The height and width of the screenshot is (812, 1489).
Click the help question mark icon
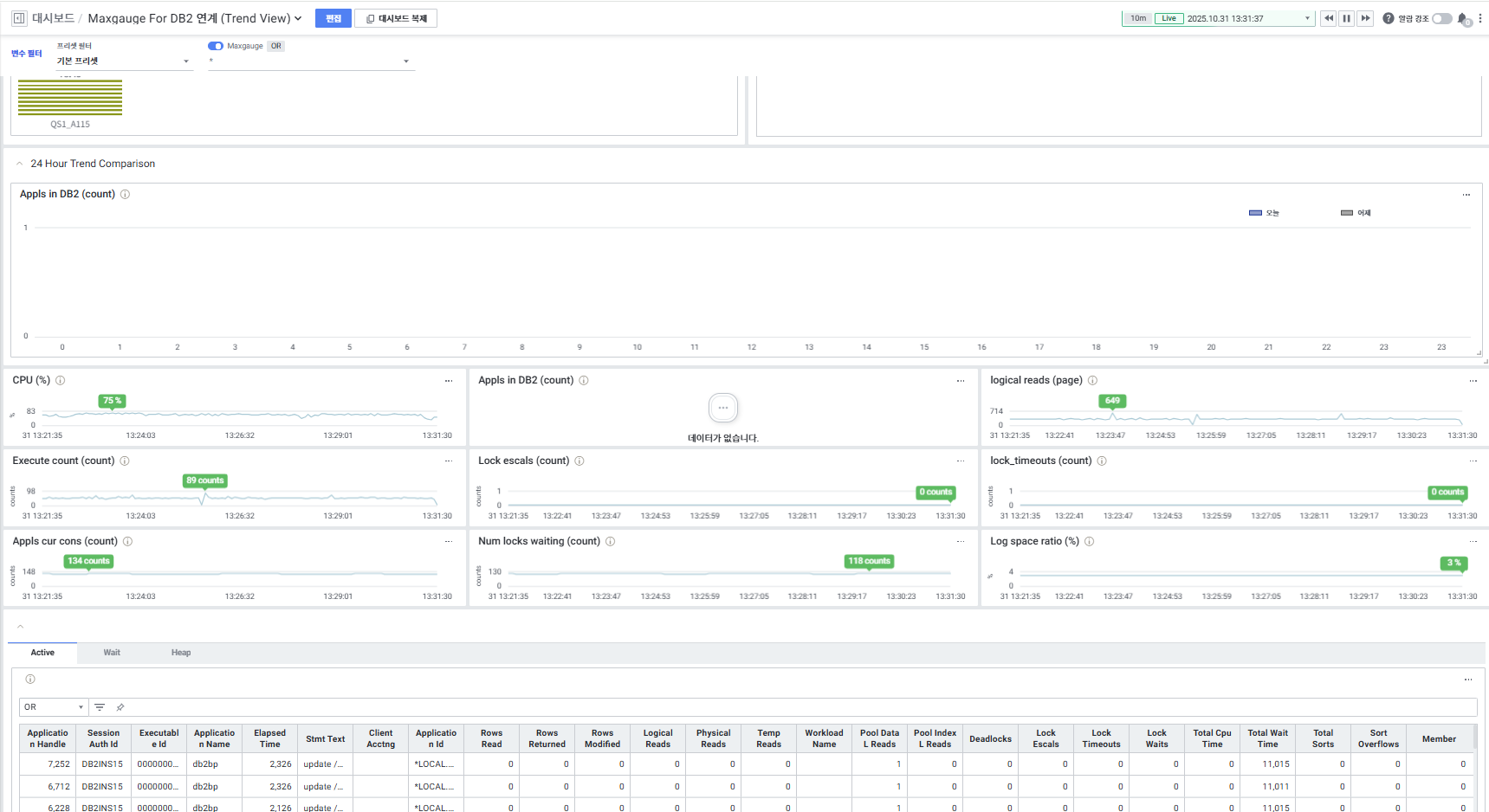[x=1389, y=18]
